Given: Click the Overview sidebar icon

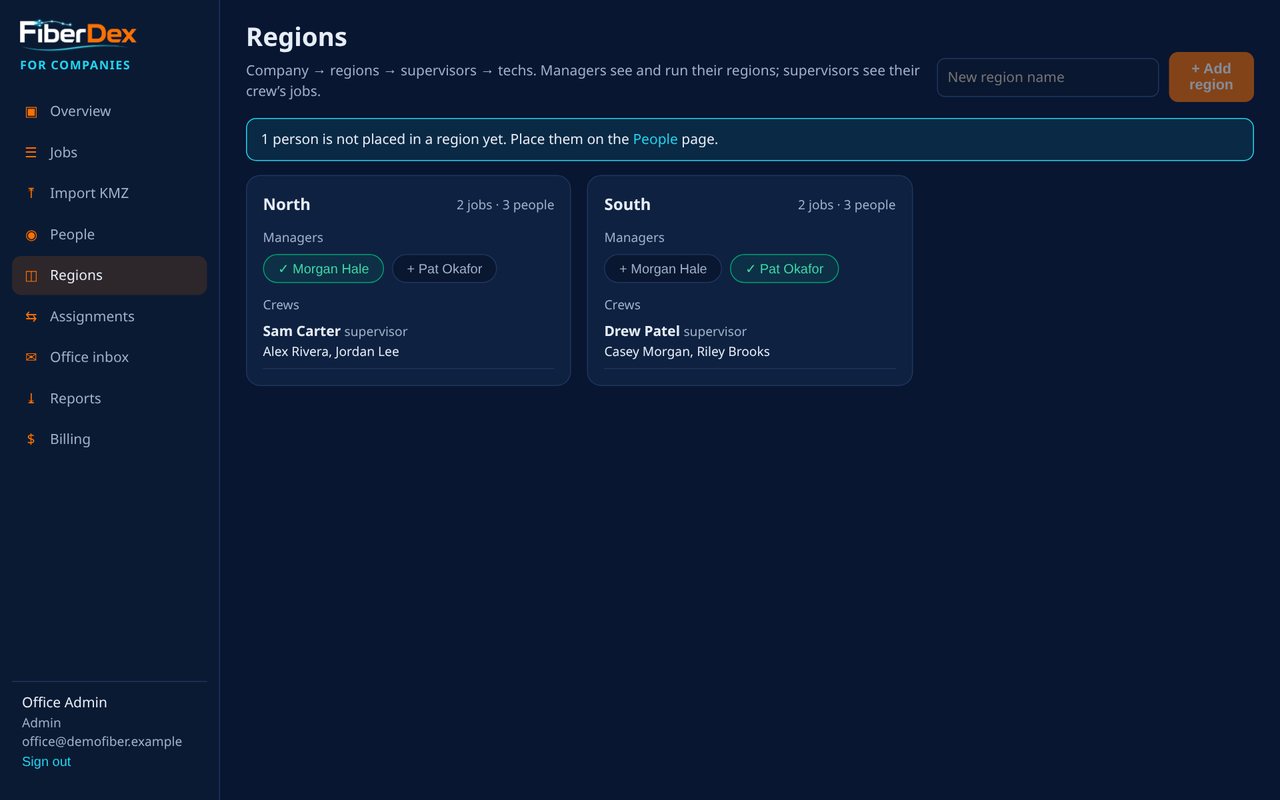Looking at the screenshot, I should click(x=31, y=111).
